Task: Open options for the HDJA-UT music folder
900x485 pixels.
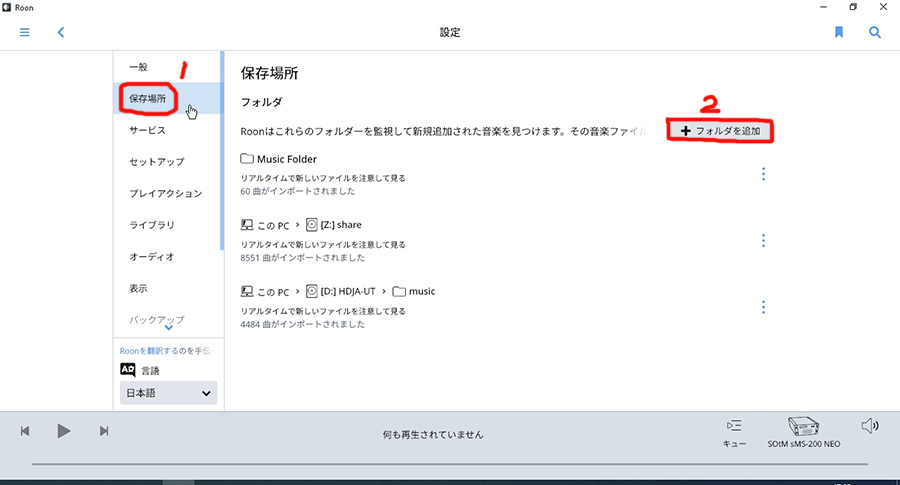Action: (763, 307)
